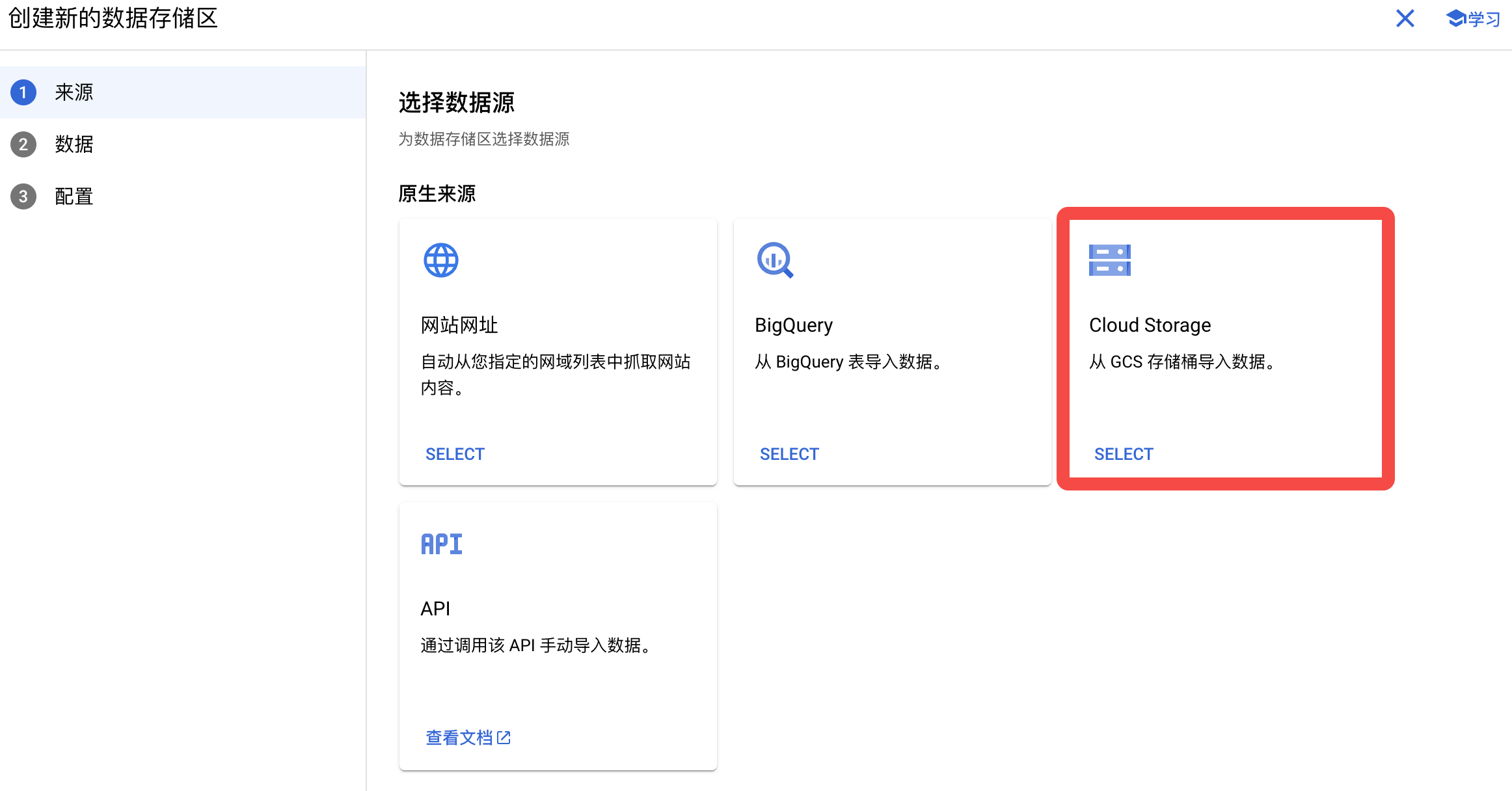Click the BigQuery magnifier icon

(775, 260)
